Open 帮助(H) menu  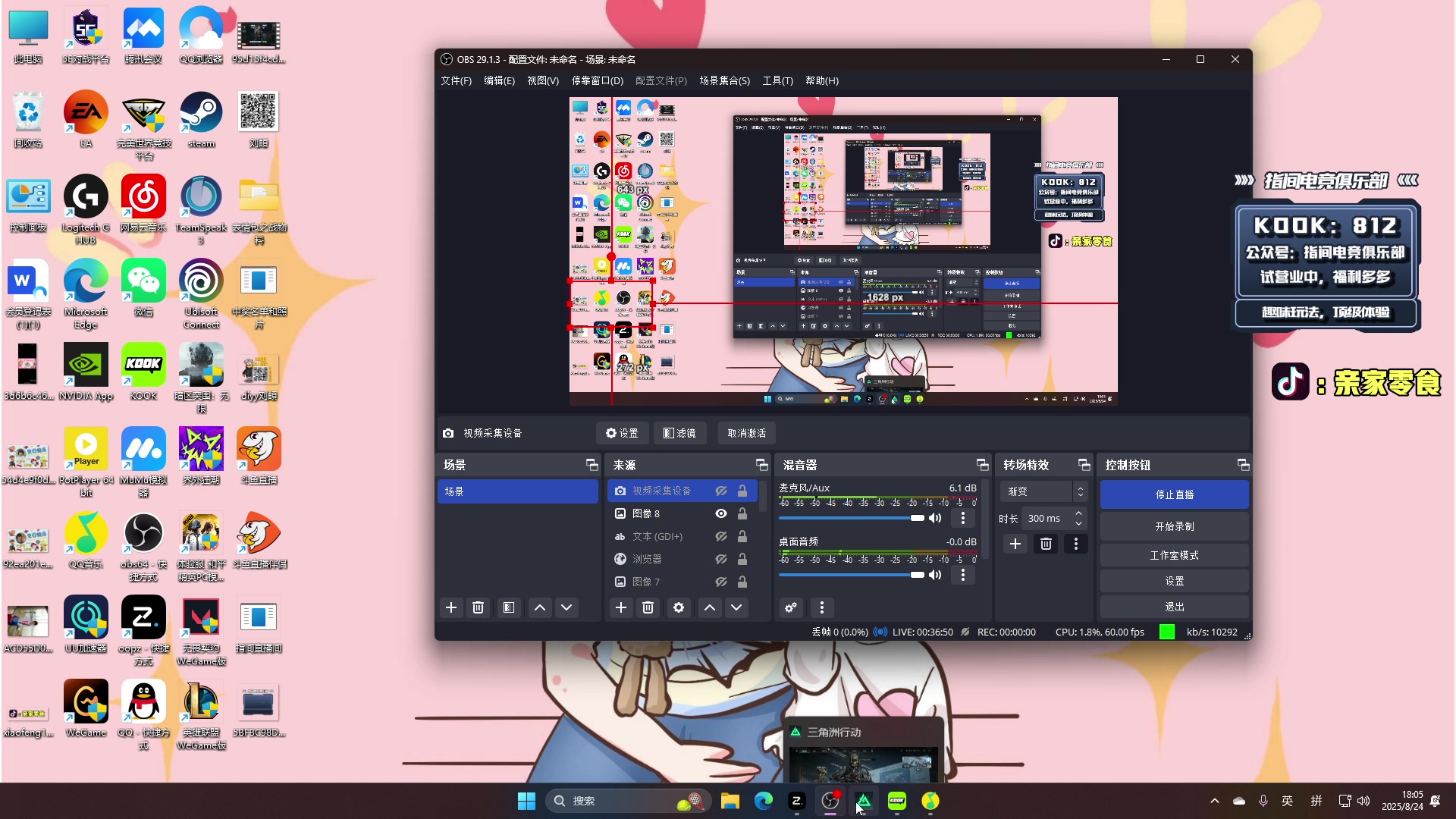(821, 80)
